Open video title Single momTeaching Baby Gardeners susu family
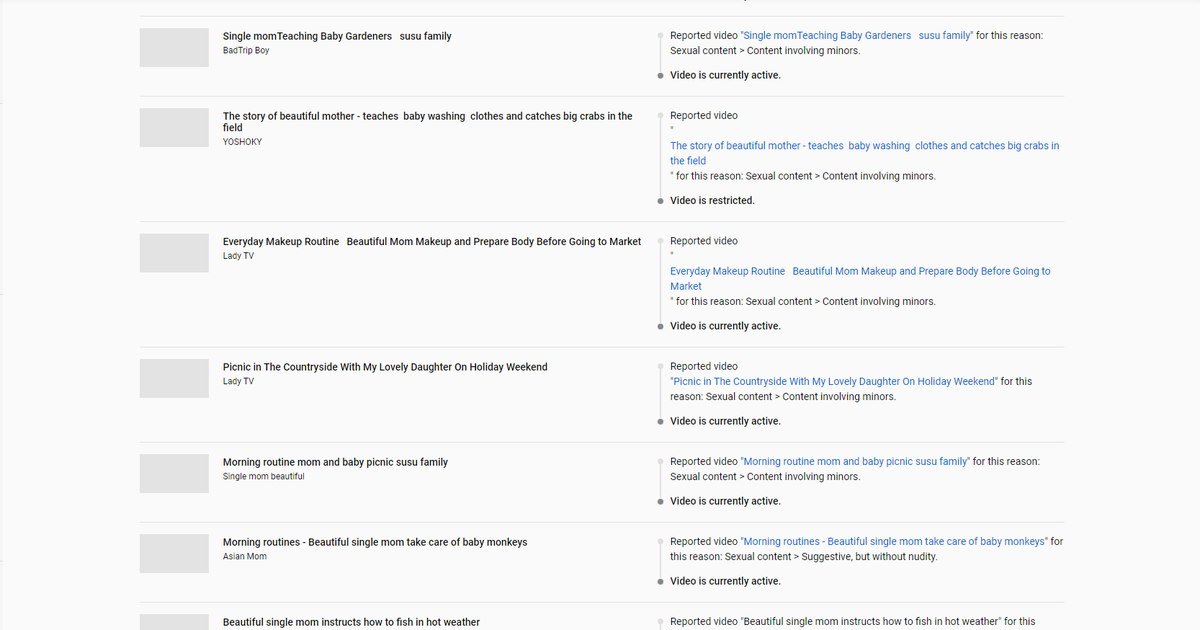 337,36
